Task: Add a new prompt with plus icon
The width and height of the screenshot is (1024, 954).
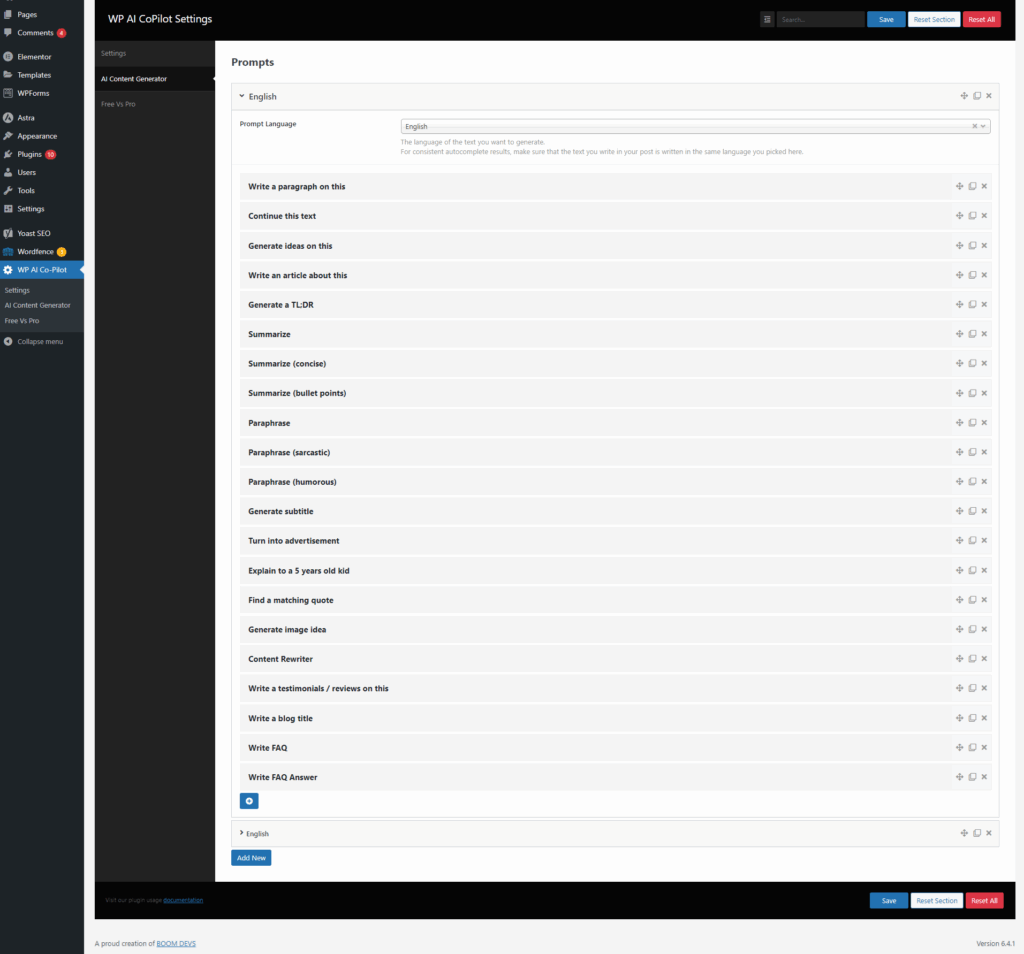Action: 249,801
